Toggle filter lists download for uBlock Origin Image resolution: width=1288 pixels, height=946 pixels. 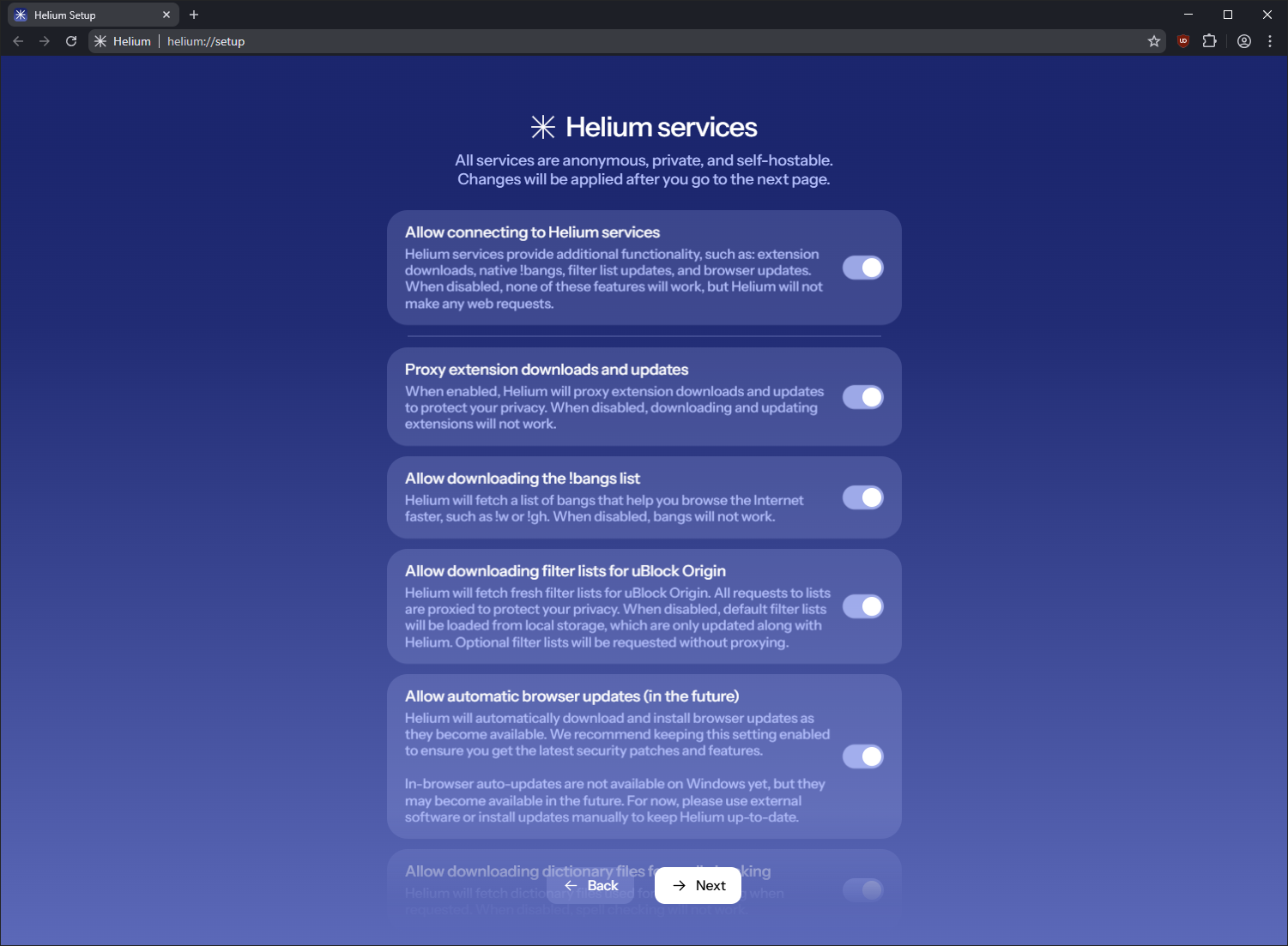[x=863, y=606]
